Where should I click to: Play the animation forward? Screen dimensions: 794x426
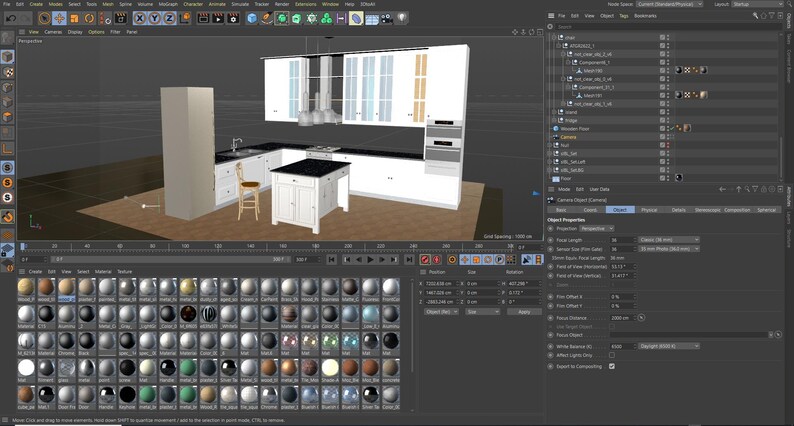click(x=370, y=259)
